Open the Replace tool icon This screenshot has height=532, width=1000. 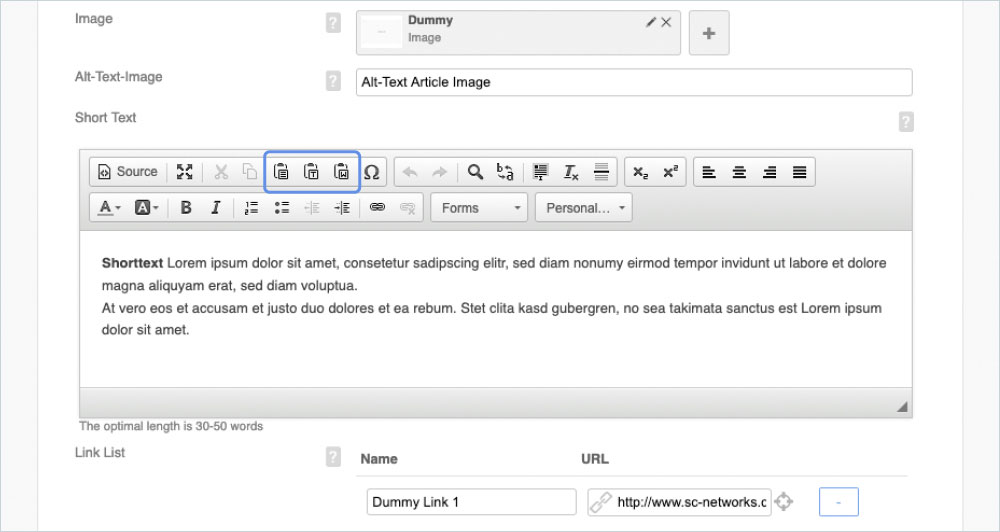pos(505,172)
